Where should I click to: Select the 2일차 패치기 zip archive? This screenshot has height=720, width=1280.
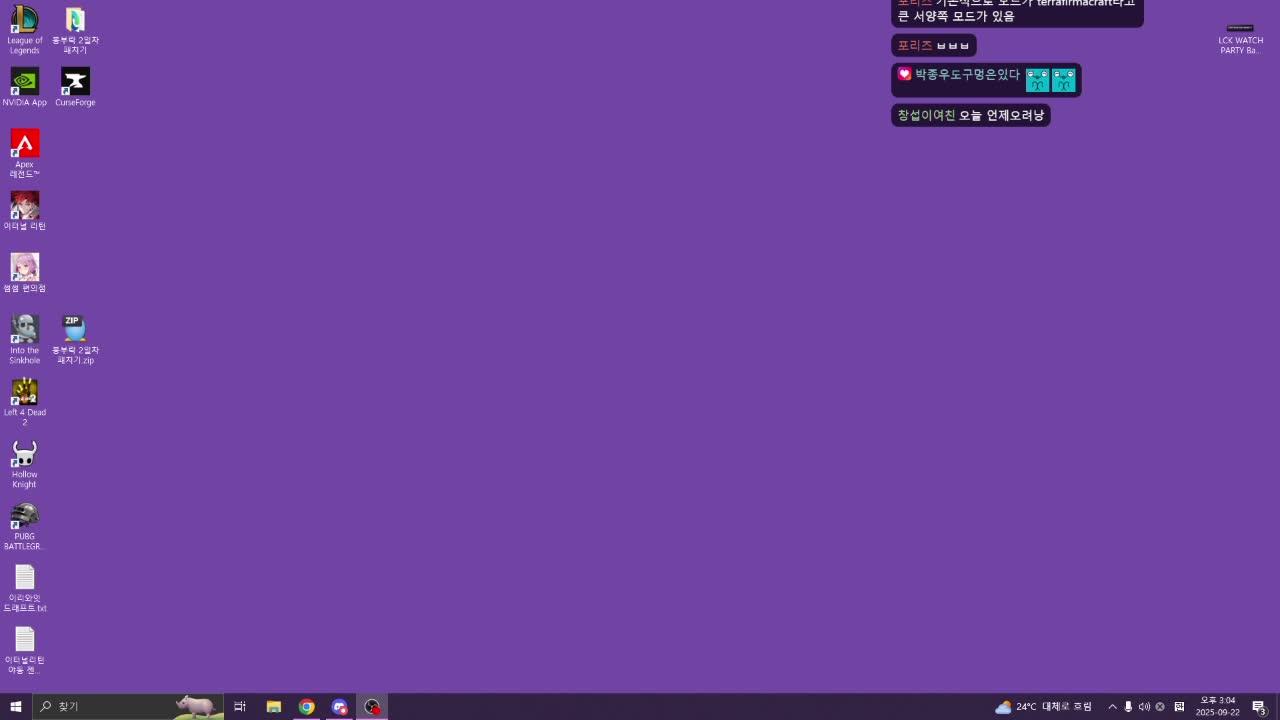pyautogui.click(x=75, y=340)
